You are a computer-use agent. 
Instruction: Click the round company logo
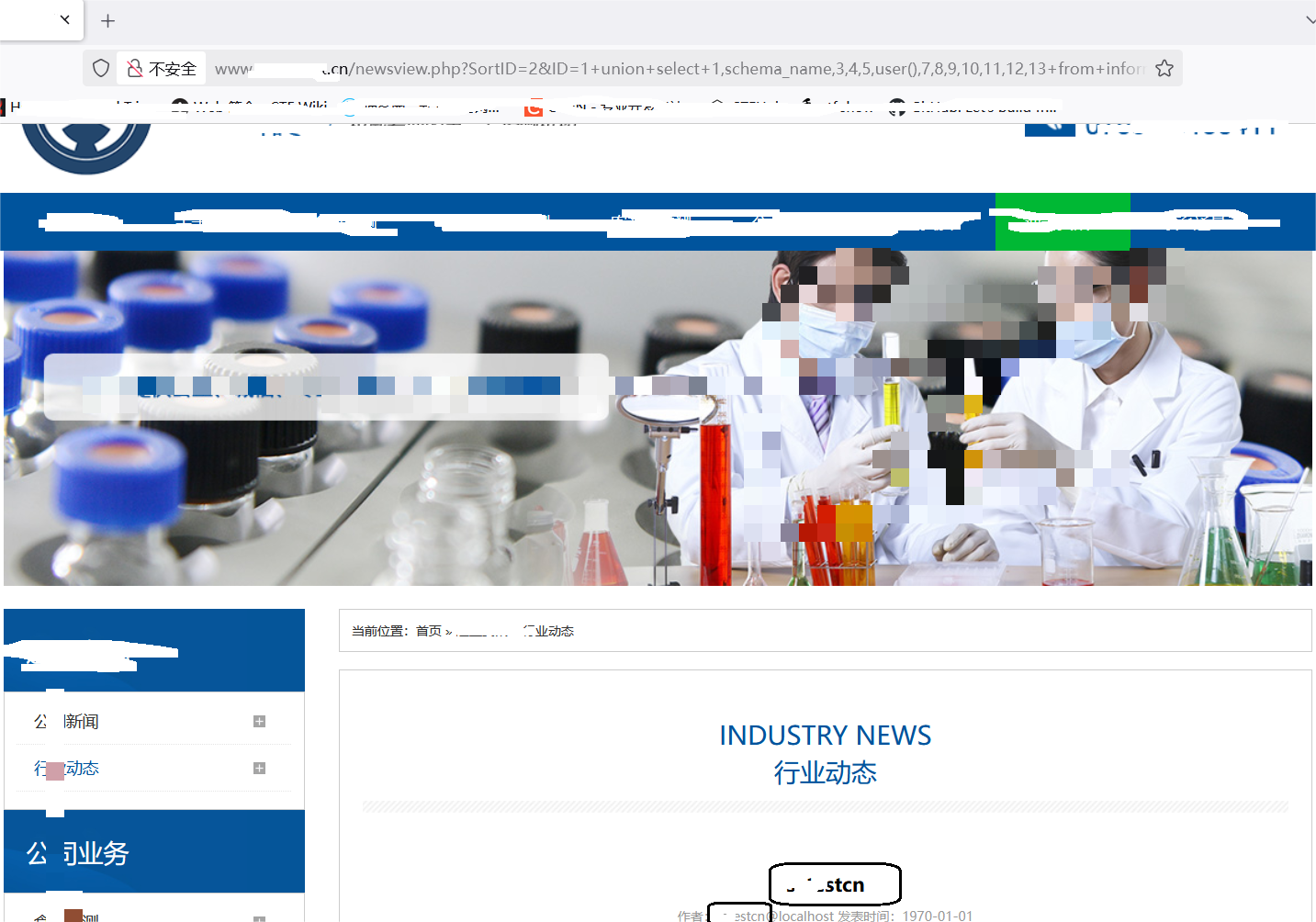click(86, 147)
